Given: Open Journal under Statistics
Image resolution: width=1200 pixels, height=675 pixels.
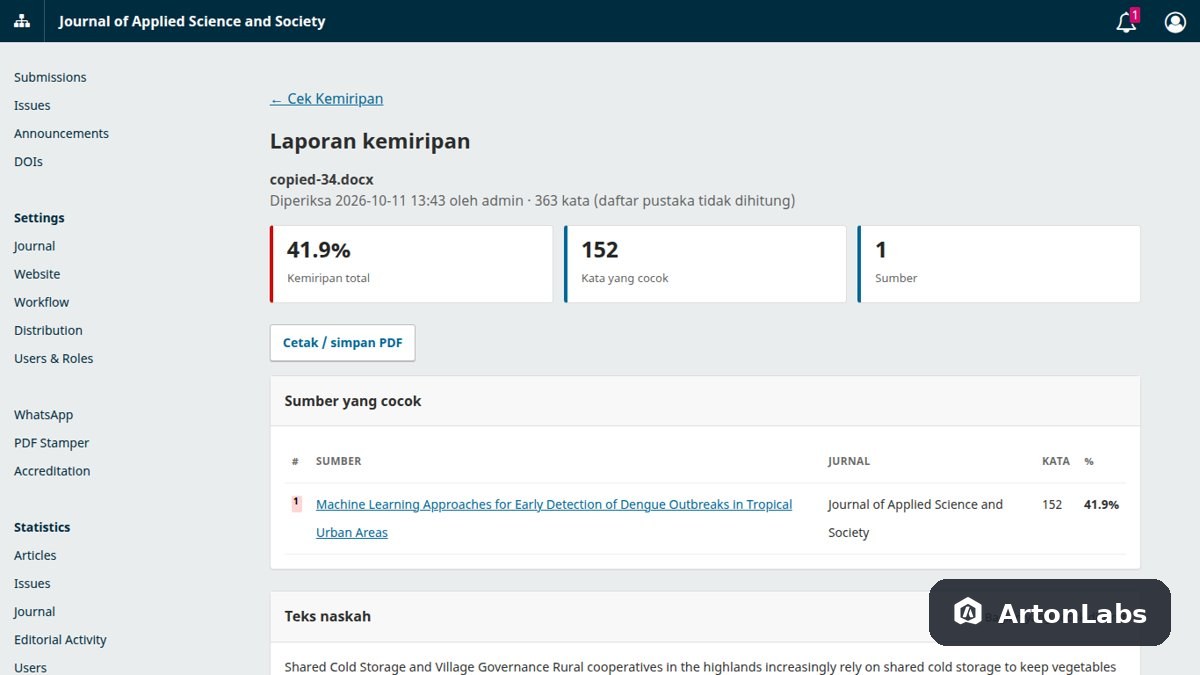Looking at the screenshot, I should (x=34, y=611).
